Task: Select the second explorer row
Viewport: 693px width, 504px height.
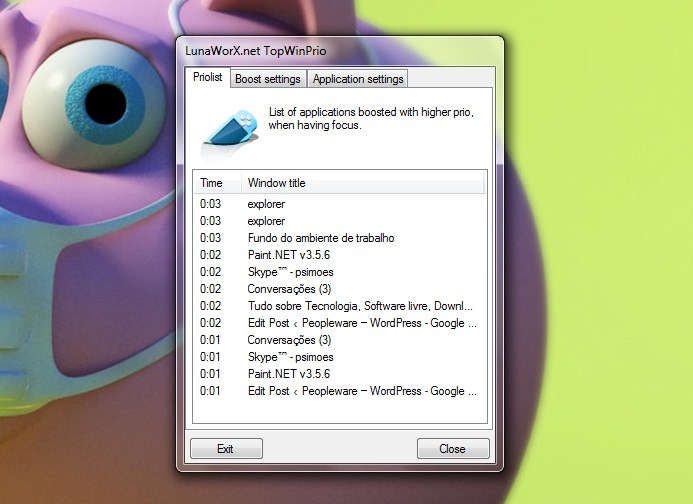Action: click(x=339, y=221)
